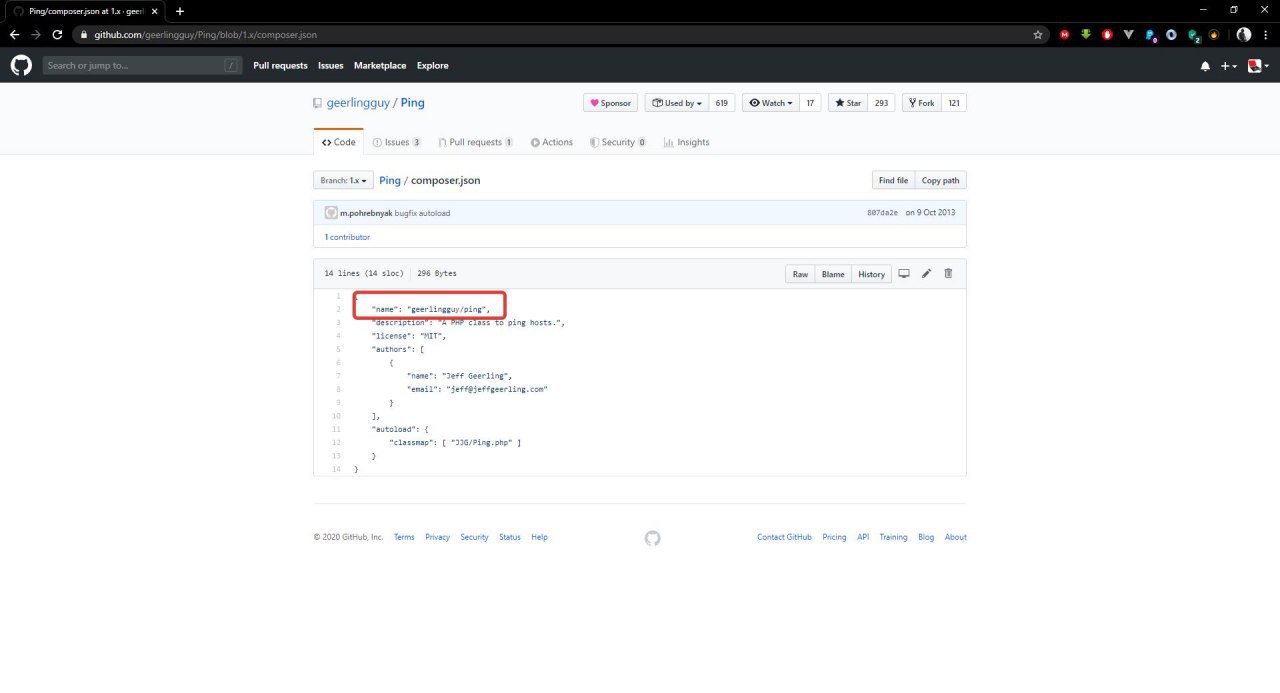Viewport: 1280px width, 693px height.
Task: Open the 17 watchers count
Action: 811,103
